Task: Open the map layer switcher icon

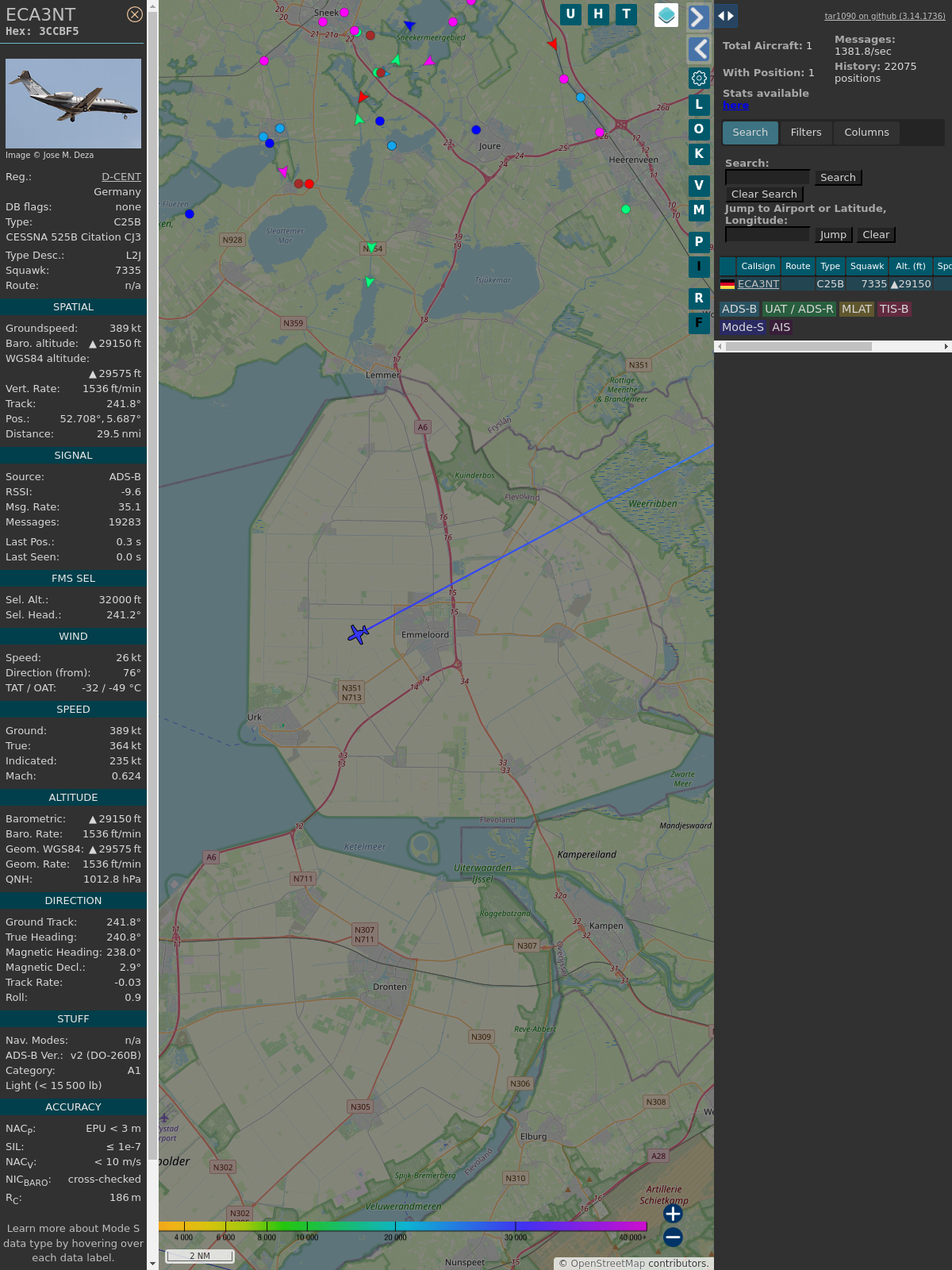Action: pos(666,15)
